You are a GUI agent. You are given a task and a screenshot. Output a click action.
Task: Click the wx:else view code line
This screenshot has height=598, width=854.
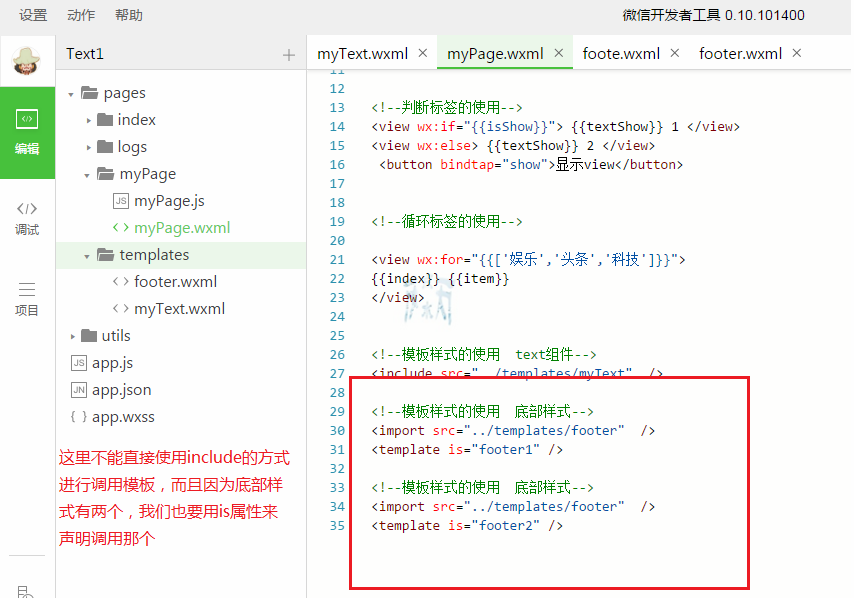(513, 146)
